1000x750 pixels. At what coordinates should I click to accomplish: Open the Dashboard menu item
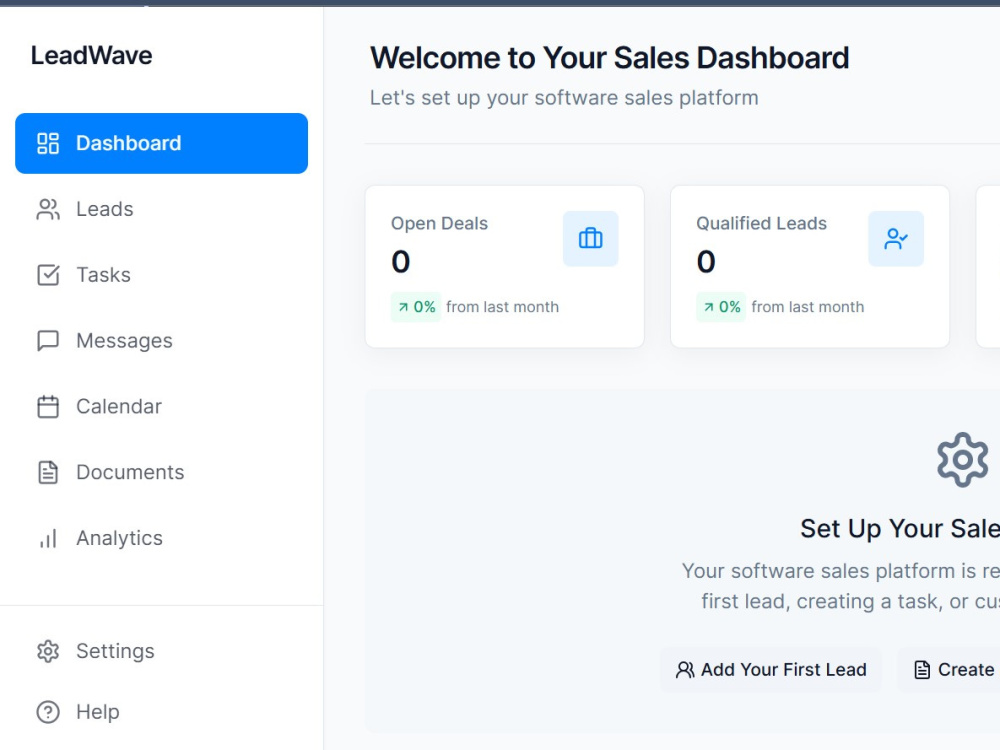[161, 143]
